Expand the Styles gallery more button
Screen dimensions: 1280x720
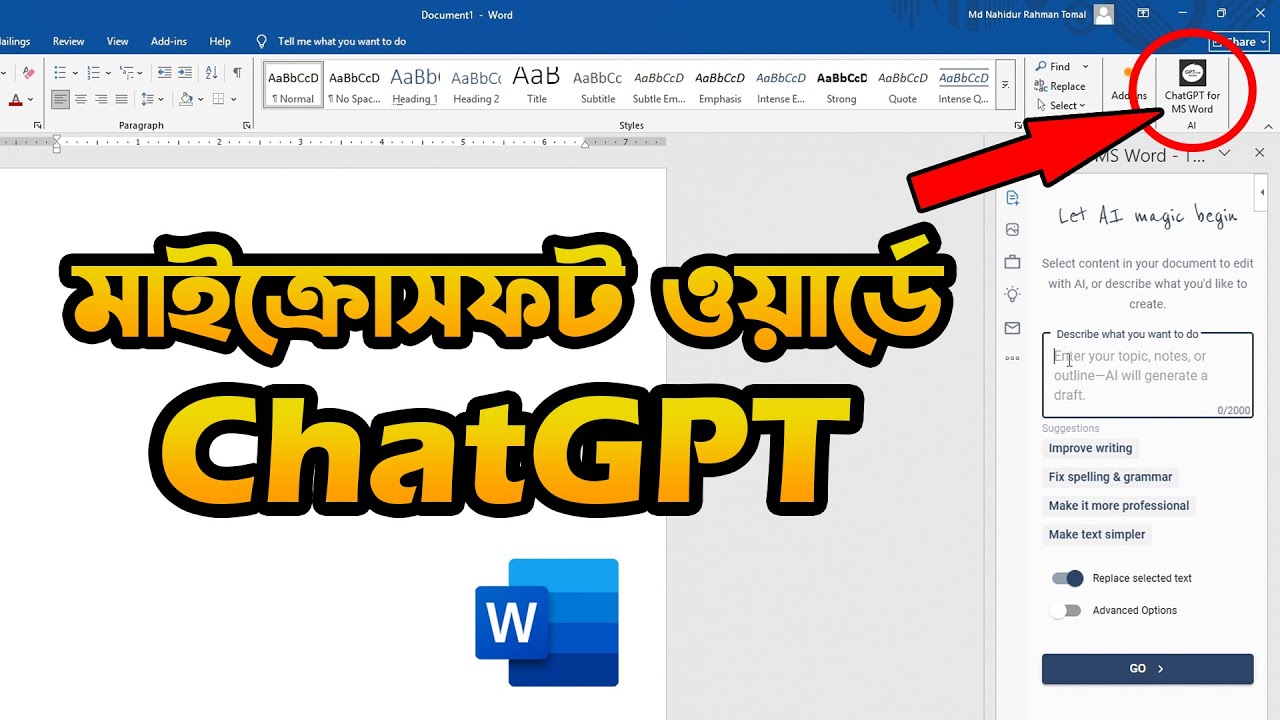(x=1005, y=85)
